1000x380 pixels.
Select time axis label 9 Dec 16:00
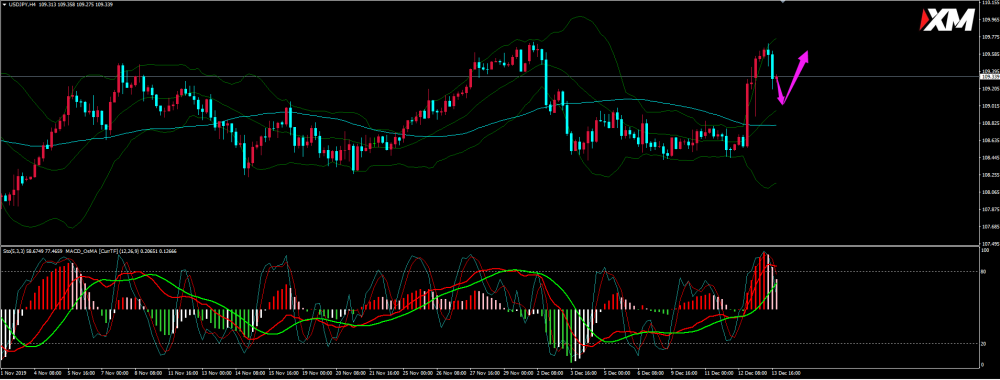click(684, 373)
